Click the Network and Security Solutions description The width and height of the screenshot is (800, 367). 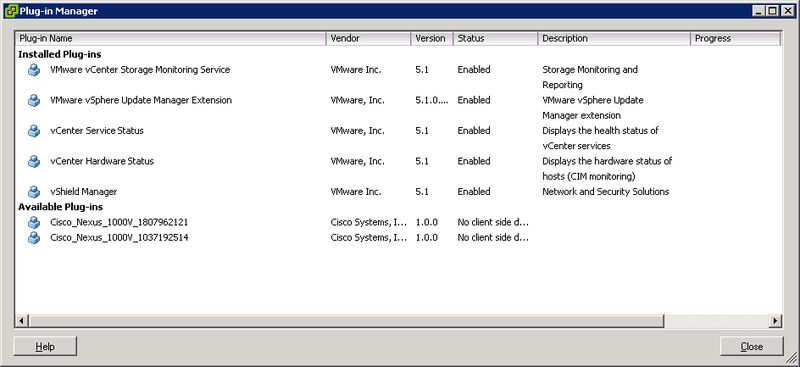[606, 192]
